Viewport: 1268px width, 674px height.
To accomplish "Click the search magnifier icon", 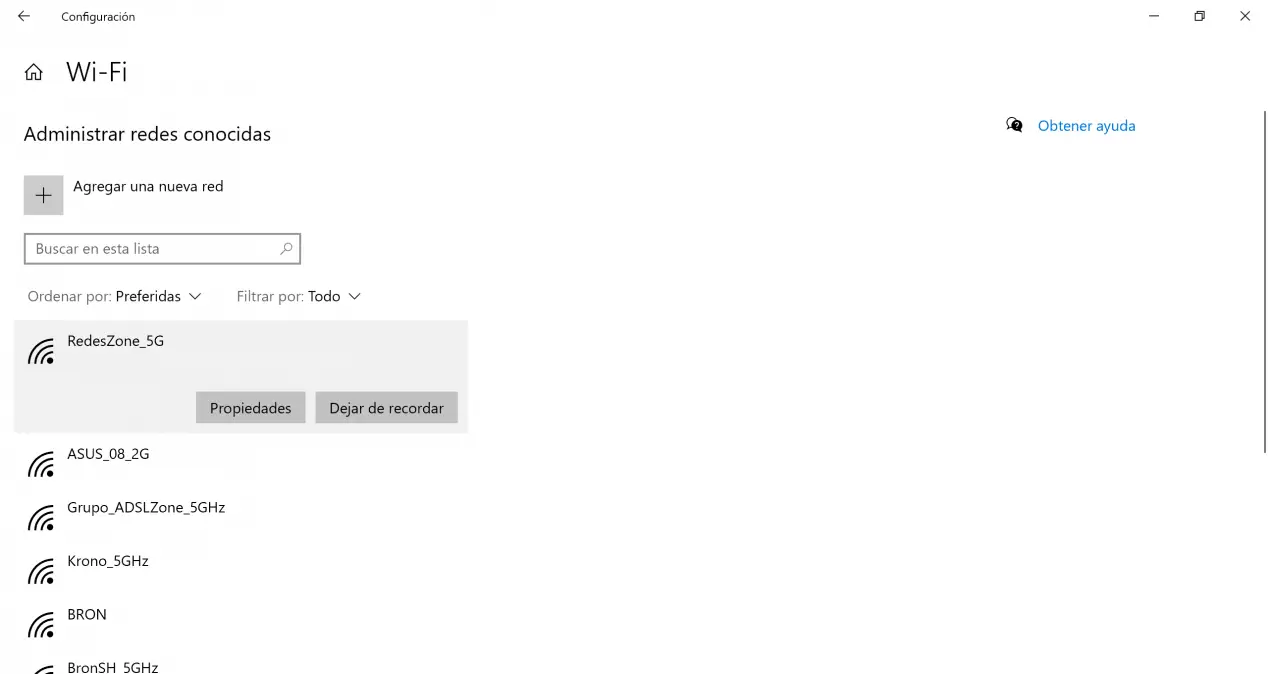I will point(286,249).
